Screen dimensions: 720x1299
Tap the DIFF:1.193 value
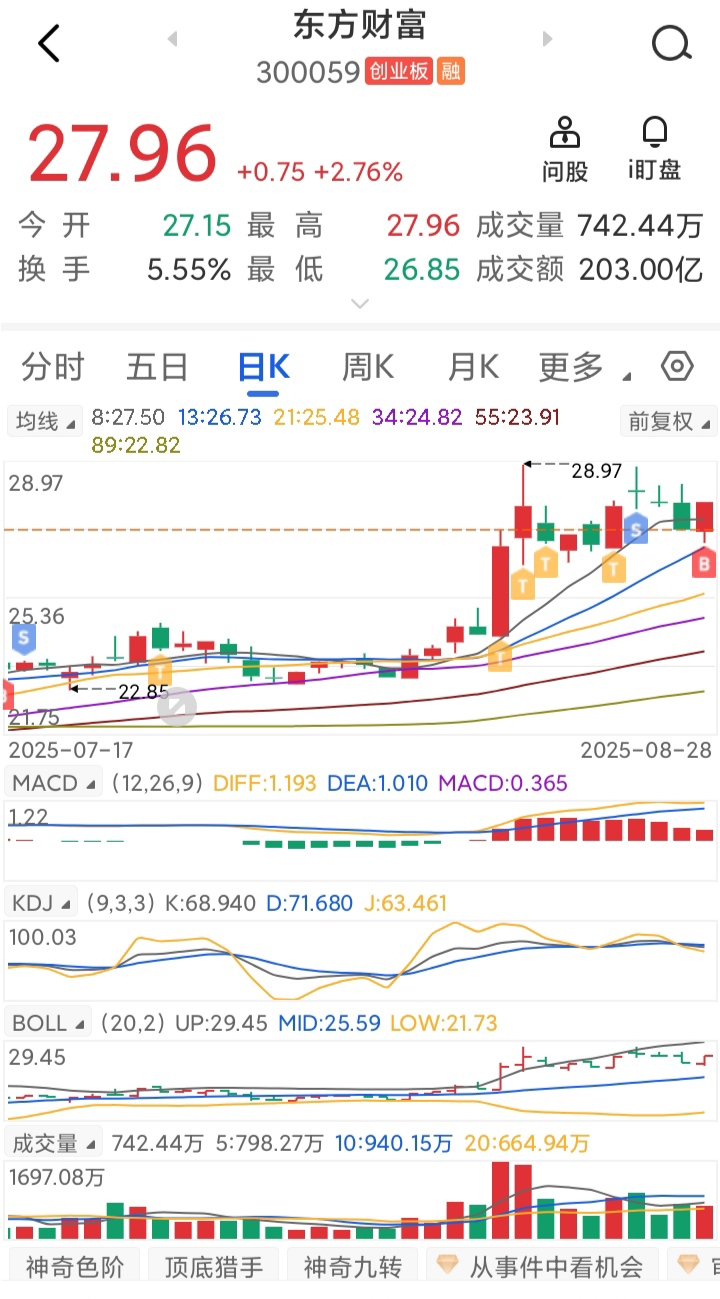tap(265, 783)
